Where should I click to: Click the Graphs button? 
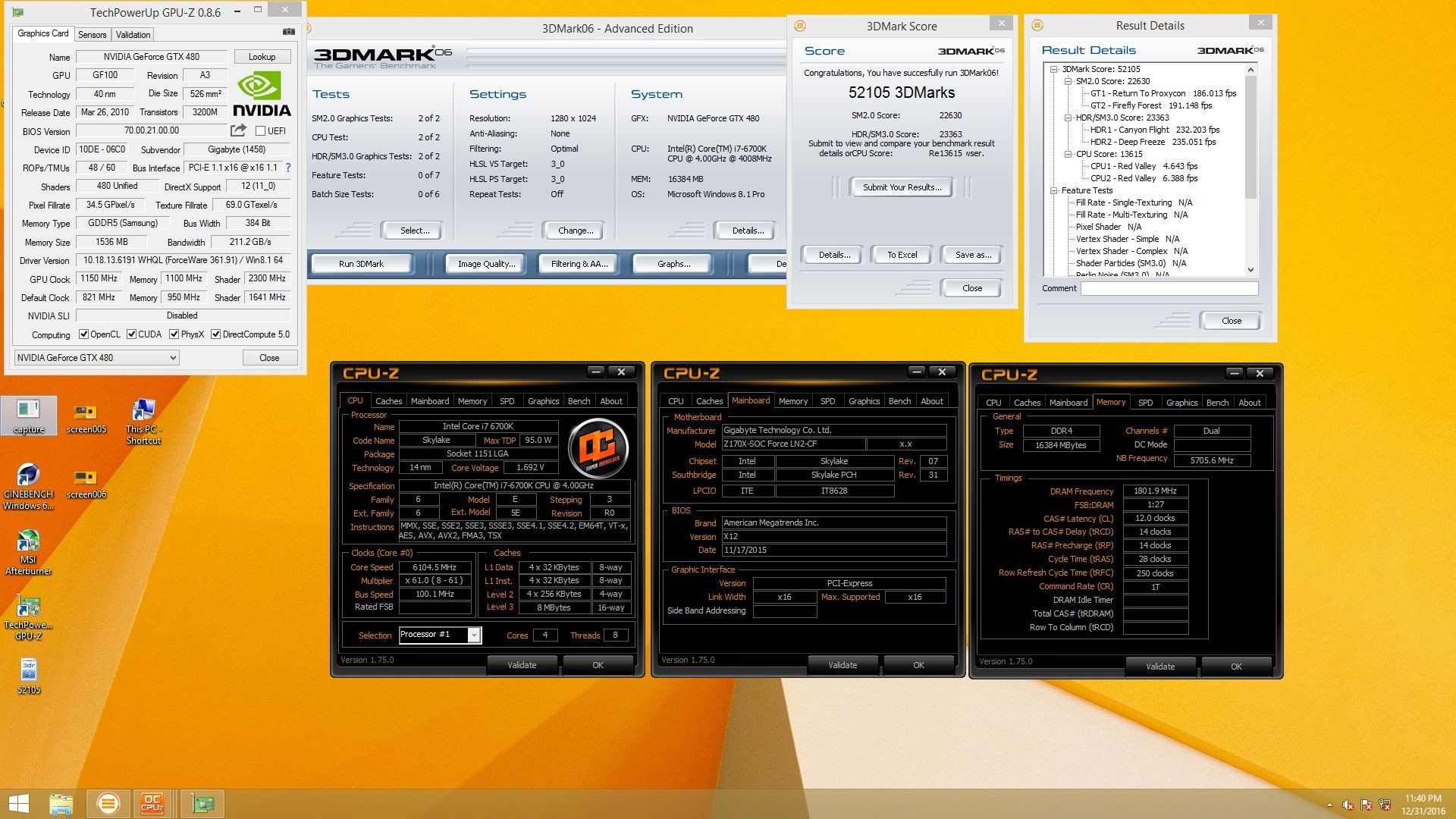673,264
